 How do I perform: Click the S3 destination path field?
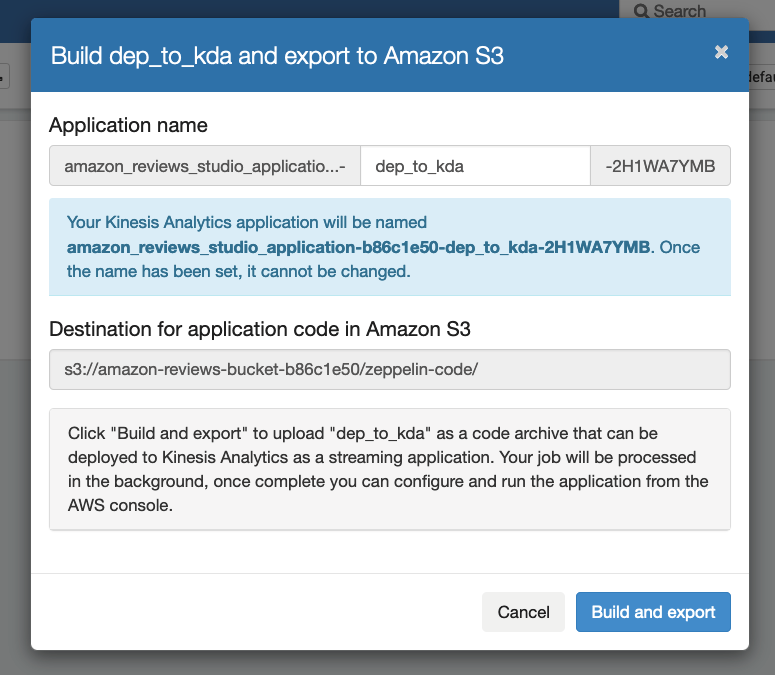(390, 369)
